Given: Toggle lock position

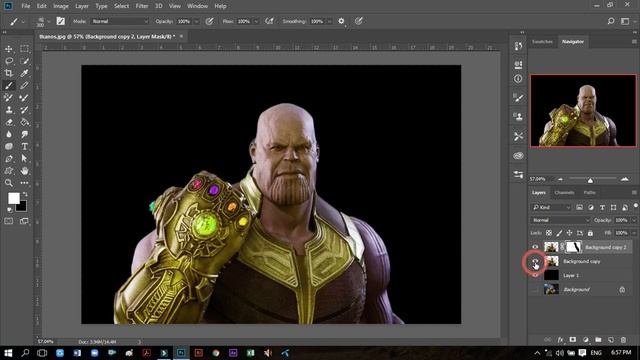Looking at the screenshot, I should coord(569,233).
